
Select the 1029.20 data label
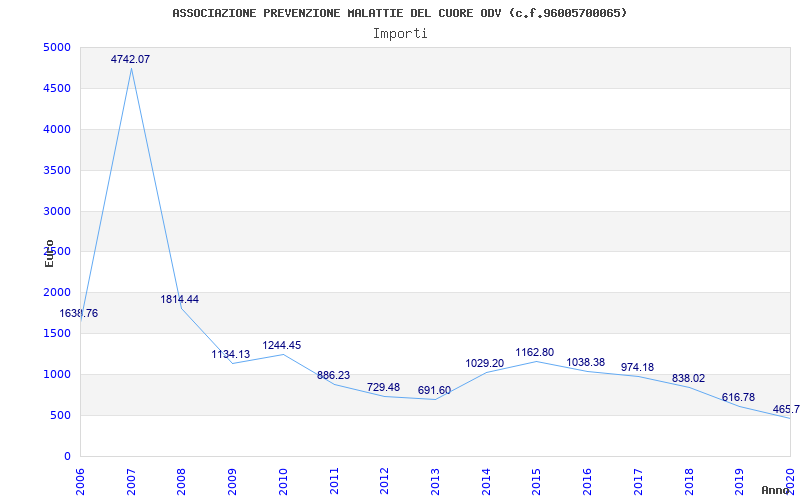[485, 364]
